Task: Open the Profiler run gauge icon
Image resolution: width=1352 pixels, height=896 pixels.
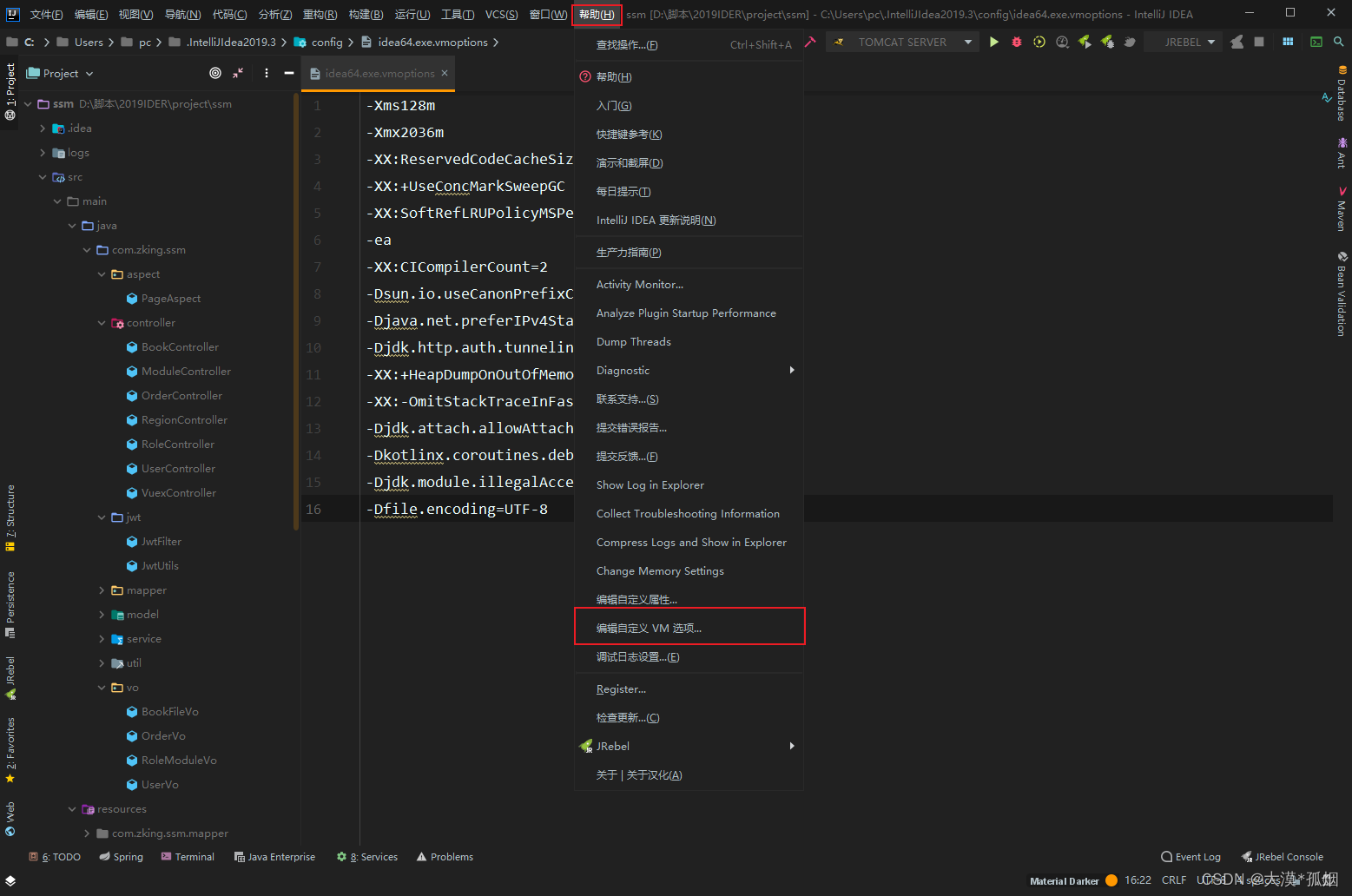Action: 1062,42
